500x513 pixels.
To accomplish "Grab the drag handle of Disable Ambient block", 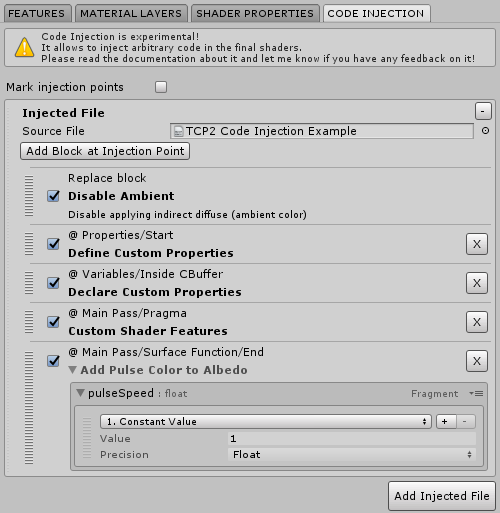I will [x=29, y=196].
